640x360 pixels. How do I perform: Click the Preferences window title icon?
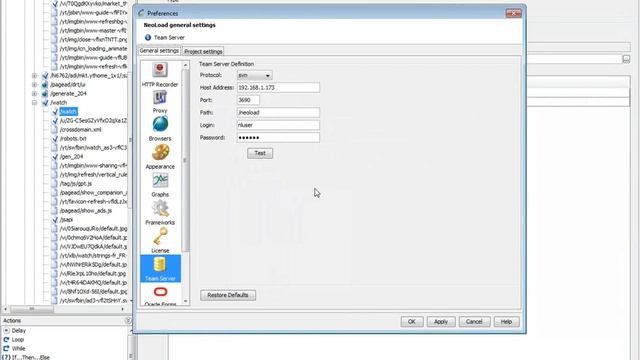141,13
